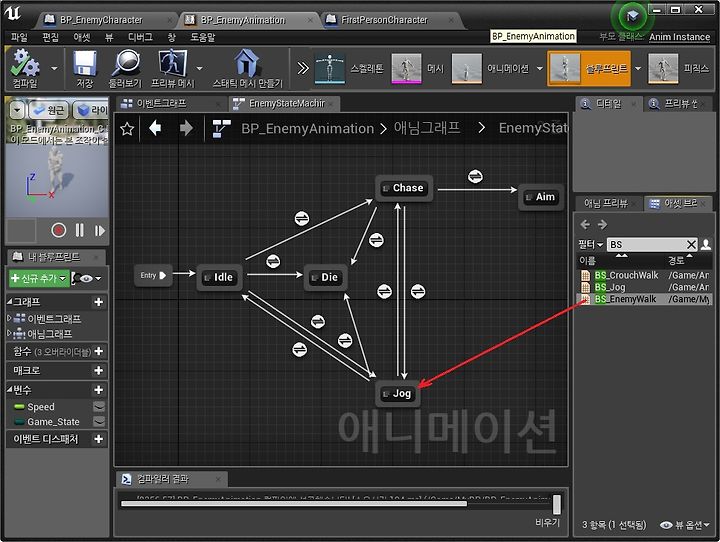Click Anim Instance parent class link
This screenshot has height=542, width=720.
point(680,37)
